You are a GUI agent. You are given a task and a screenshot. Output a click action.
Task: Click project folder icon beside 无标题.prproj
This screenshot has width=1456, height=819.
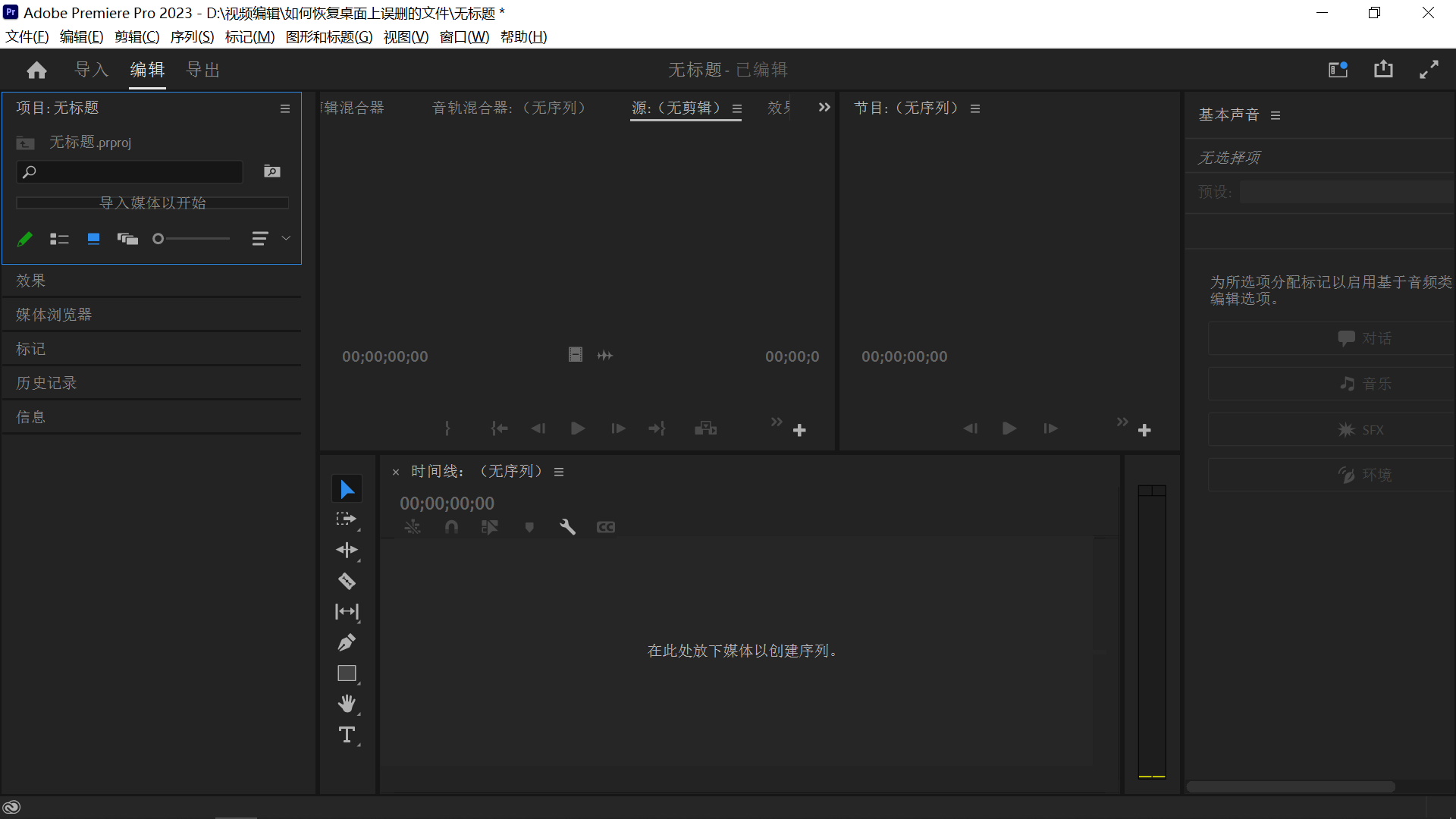(x=26, y=143)
